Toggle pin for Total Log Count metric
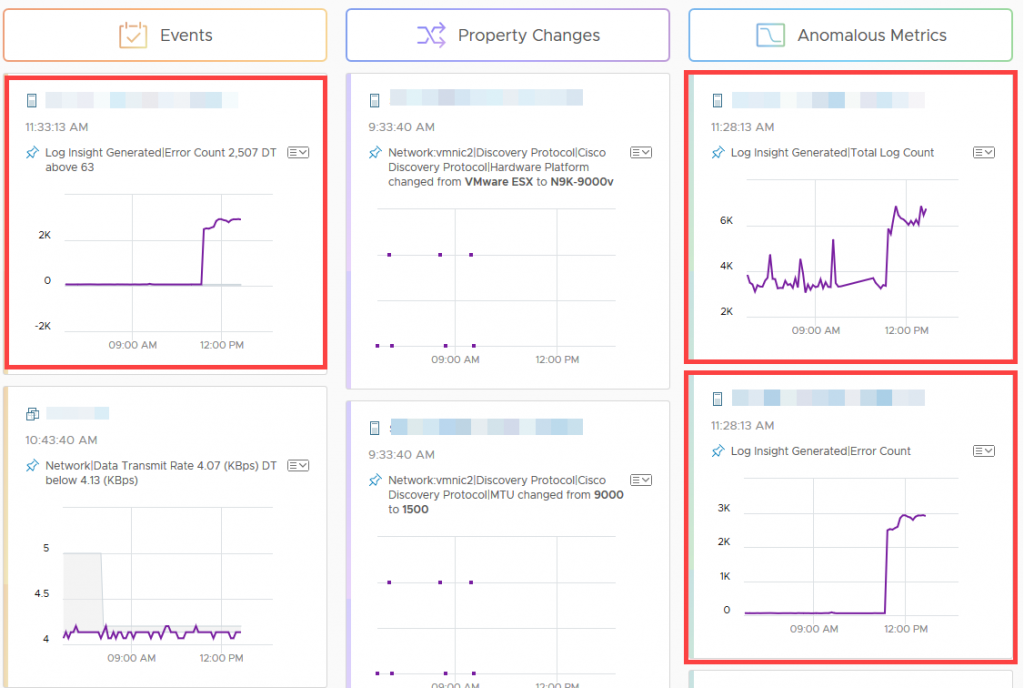The height and width of the screenshot is (688, 1024). [x=717, y=153]
